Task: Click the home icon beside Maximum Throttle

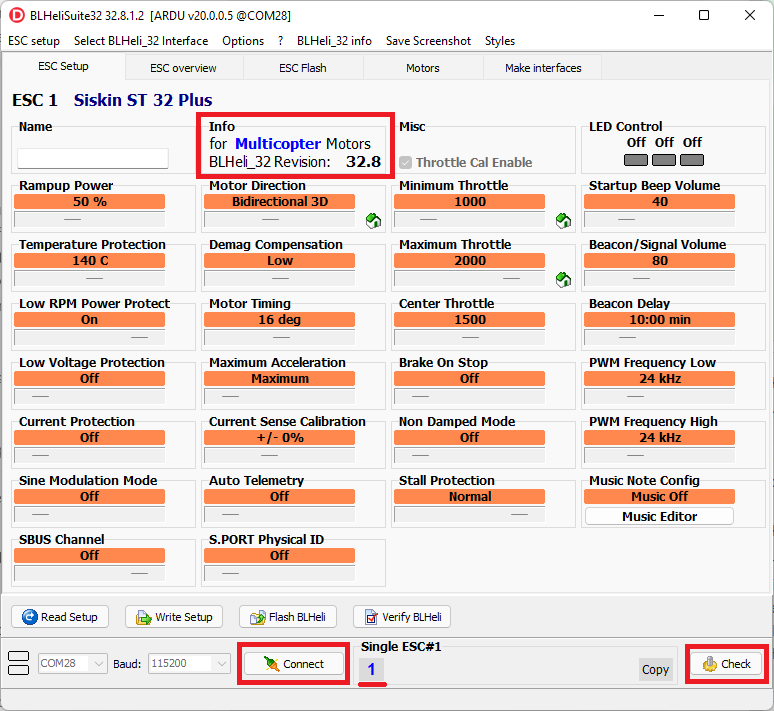Action: coord(564,279)
